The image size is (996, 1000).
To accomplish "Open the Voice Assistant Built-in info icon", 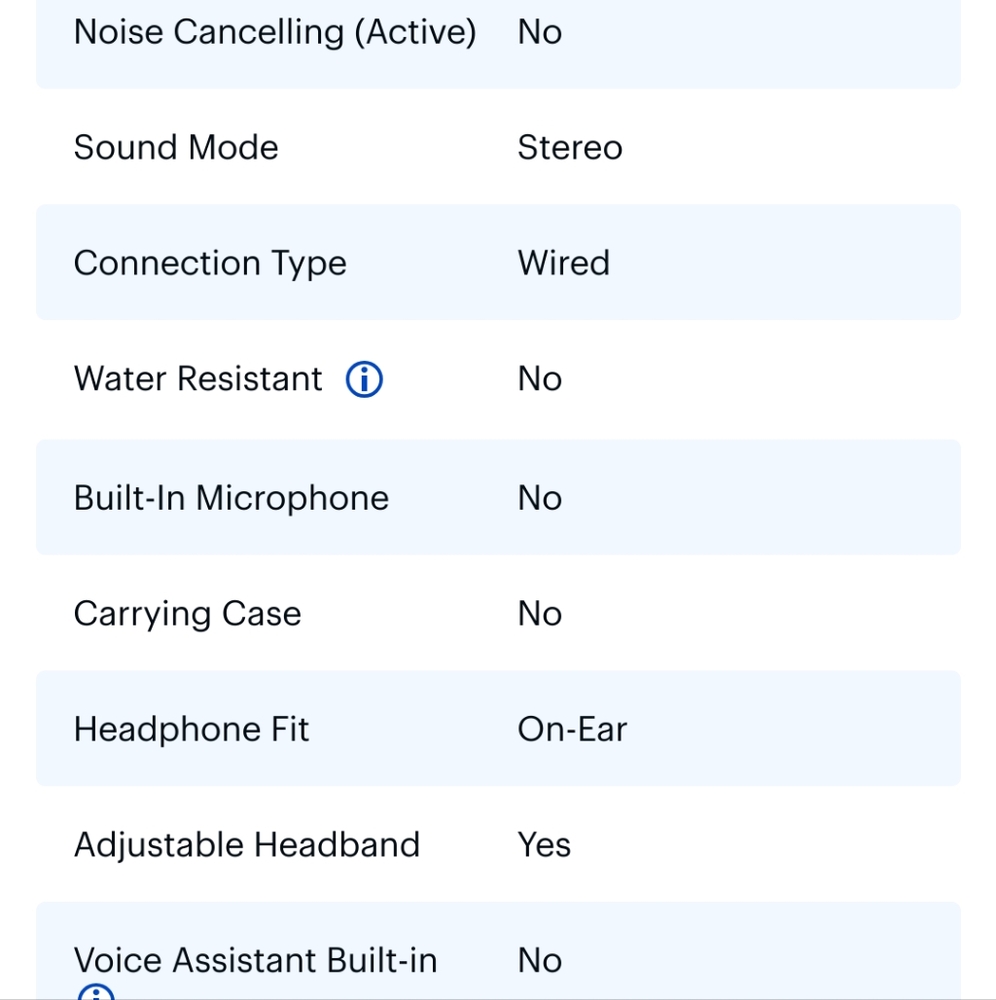I will coord(96,993).
